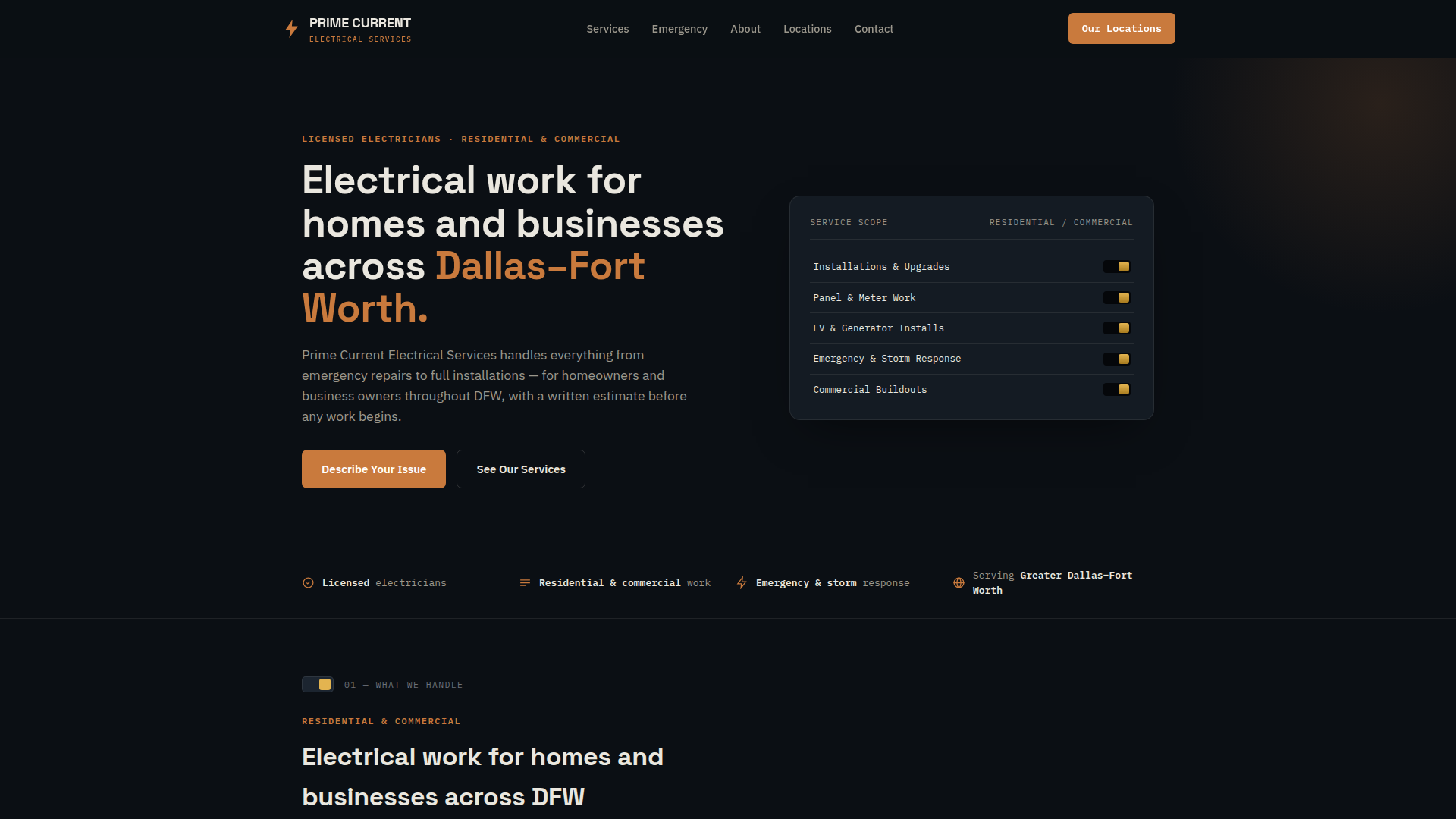The image size is (1456, 819).
Task: Toggle the EV & Generator Installs switch
Action: pyautogui.click(x=1117, y=328)
